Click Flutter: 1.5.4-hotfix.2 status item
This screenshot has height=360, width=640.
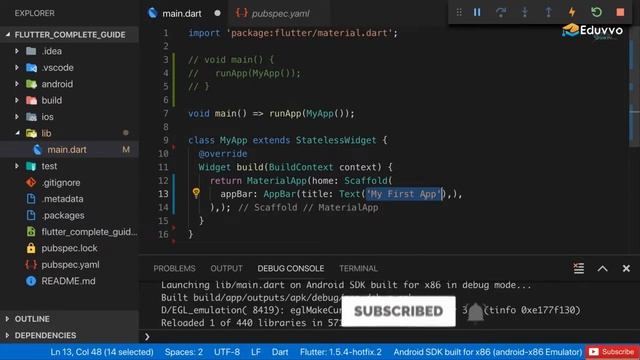point(340,352)
